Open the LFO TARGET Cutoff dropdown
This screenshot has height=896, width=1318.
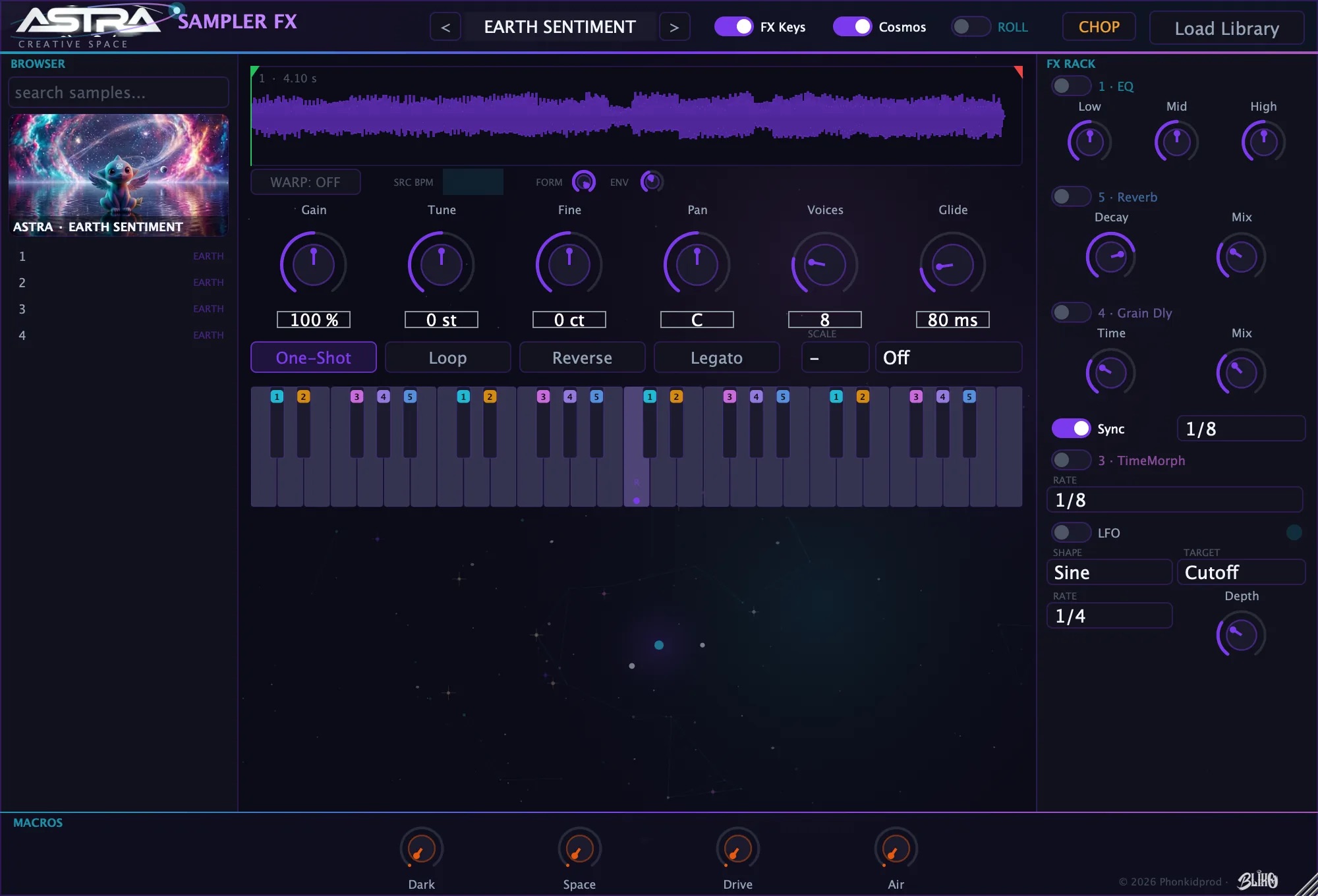[1241, 572]
